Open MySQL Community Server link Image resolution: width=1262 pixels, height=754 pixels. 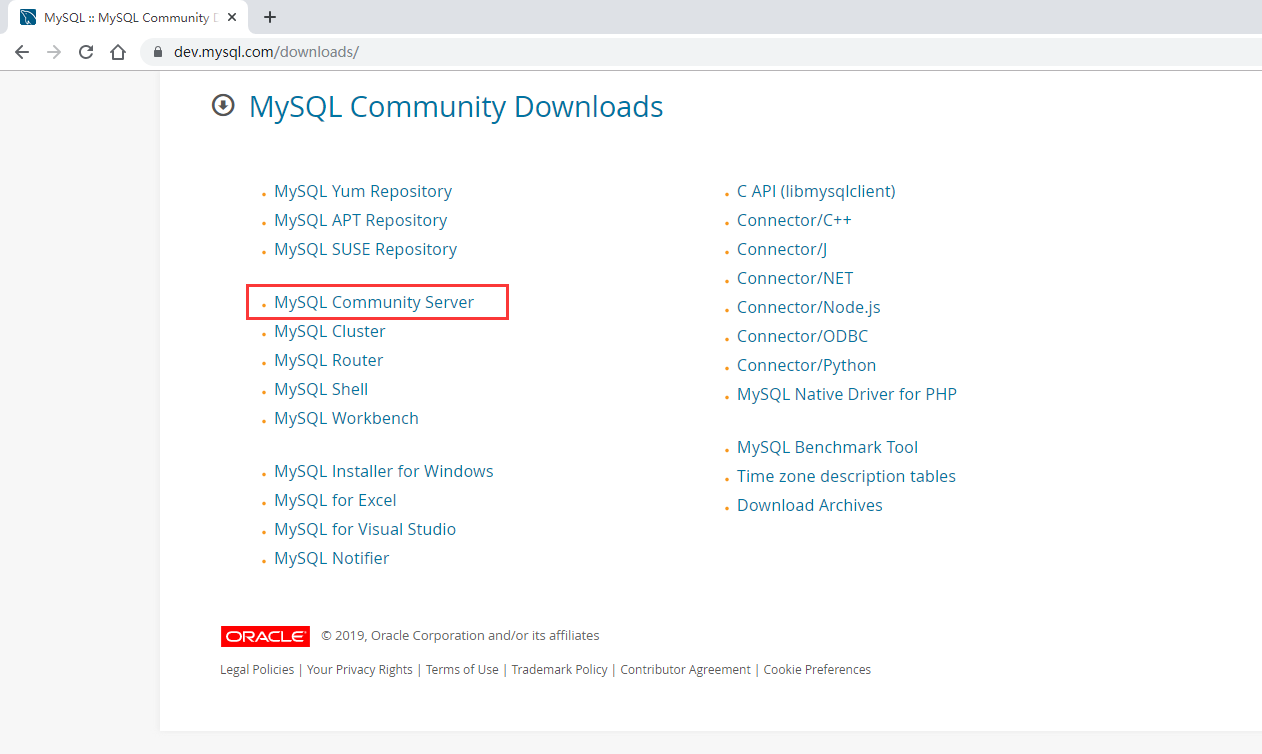374,302
